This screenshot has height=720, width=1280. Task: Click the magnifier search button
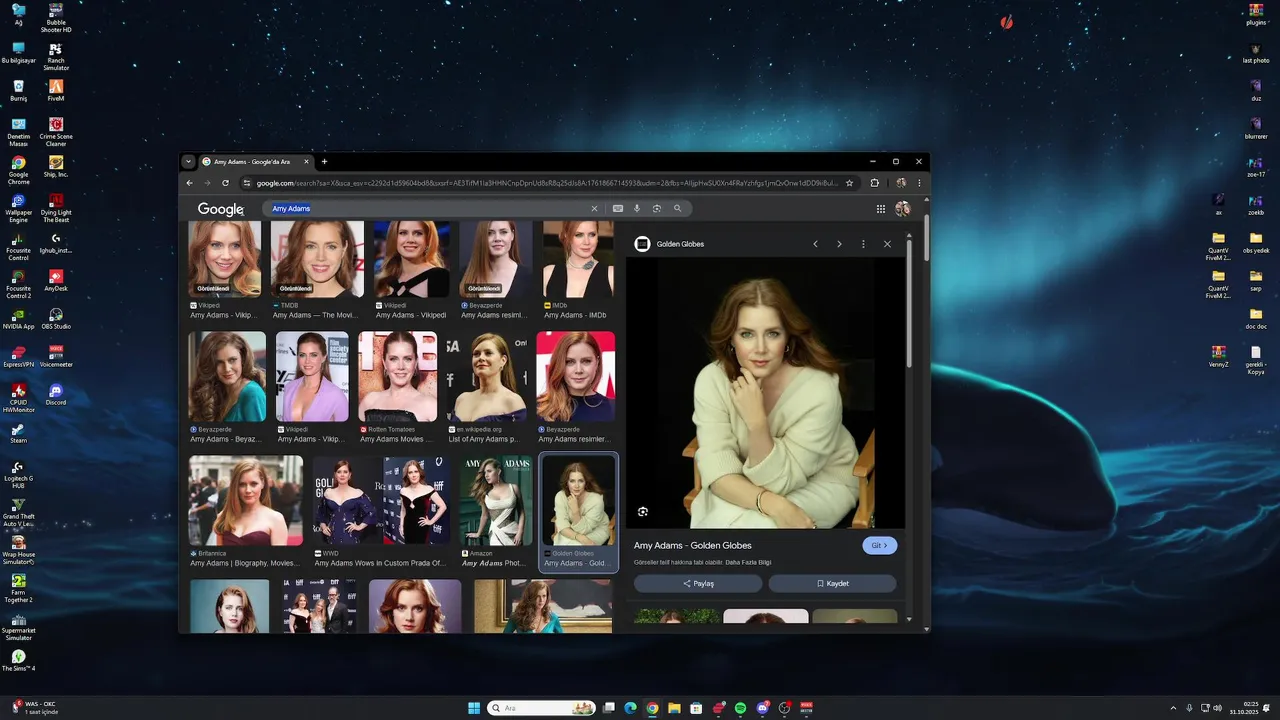[x=677, y=209]
